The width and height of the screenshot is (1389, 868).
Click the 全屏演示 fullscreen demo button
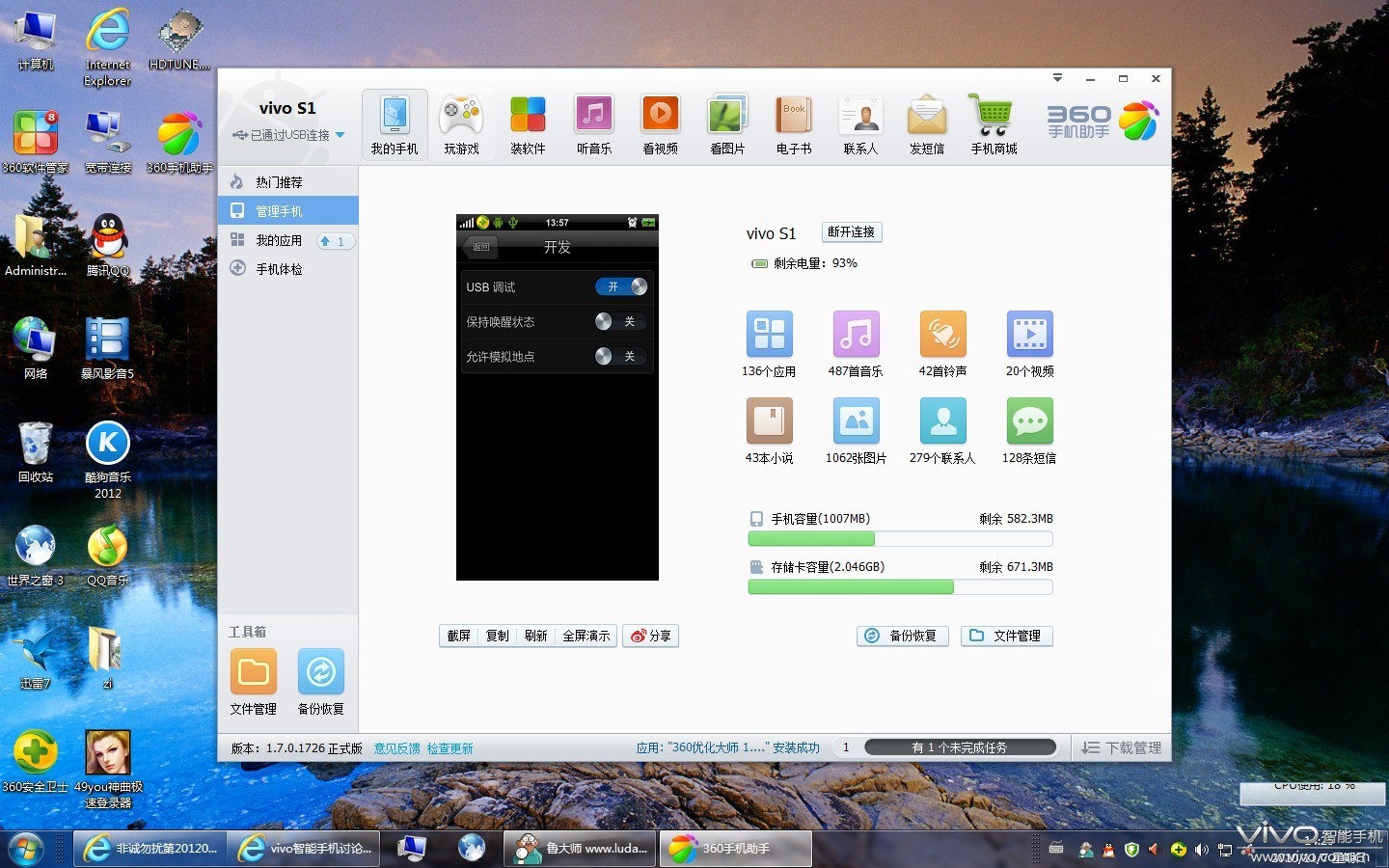click(x=586, y=636)
